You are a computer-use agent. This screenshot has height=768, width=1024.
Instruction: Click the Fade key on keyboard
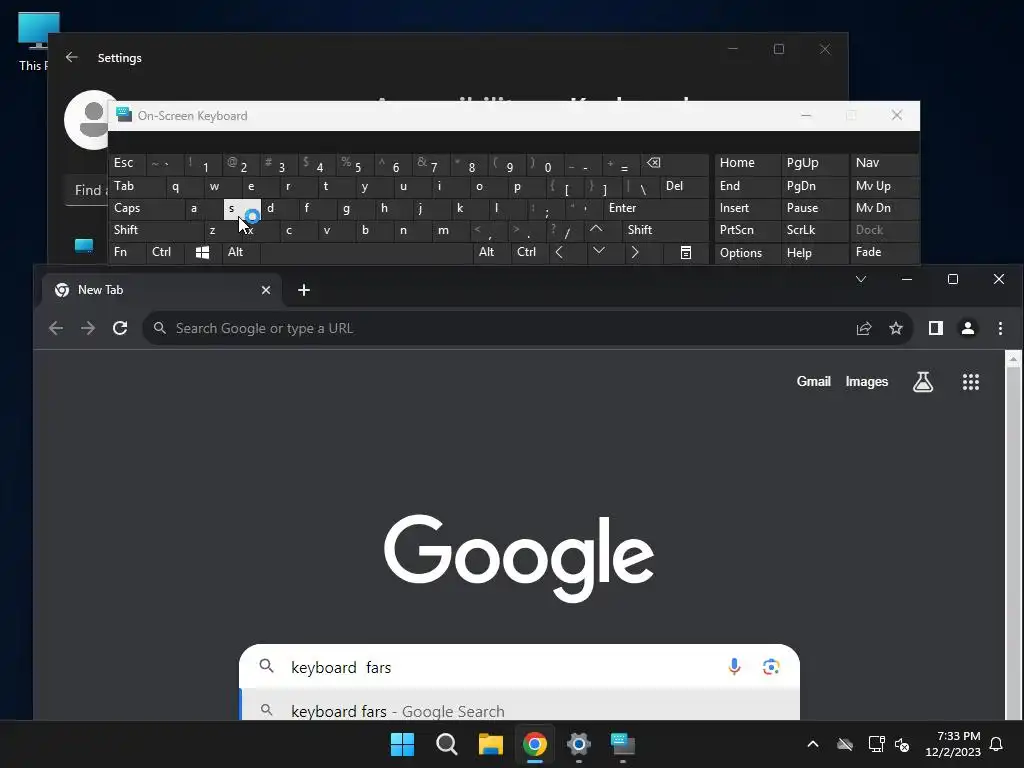point(884,252)
